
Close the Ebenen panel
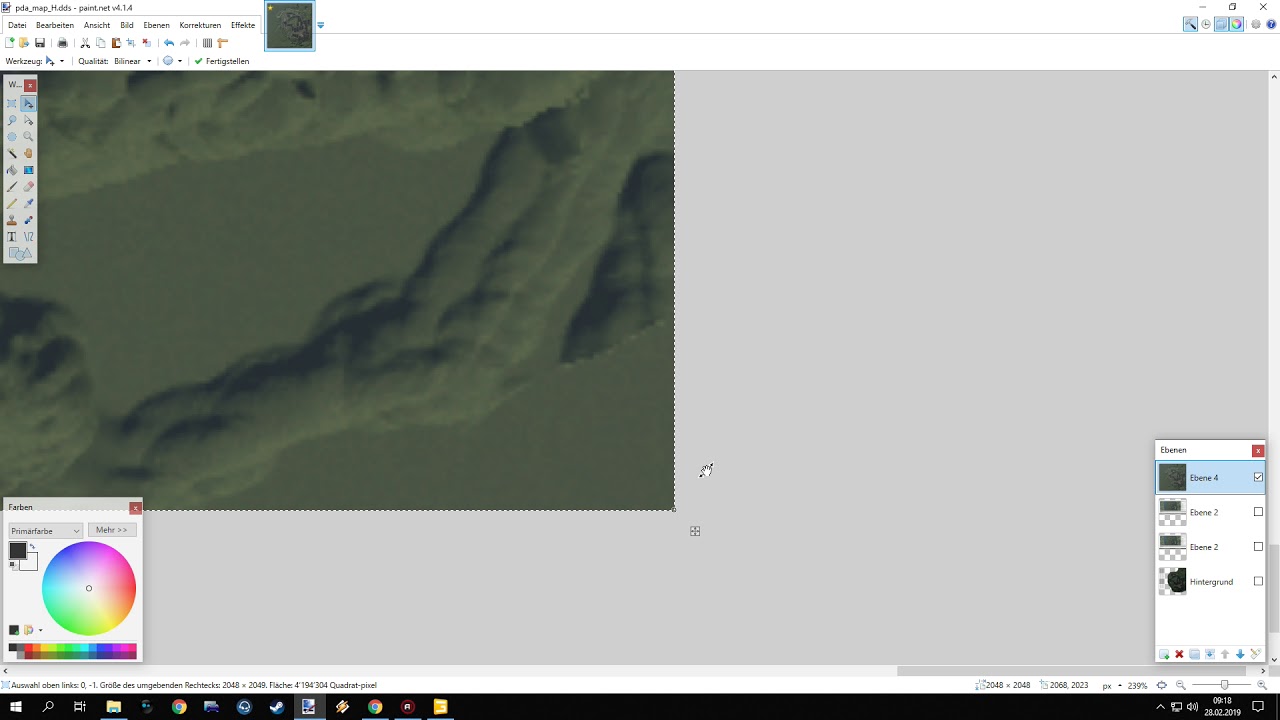1258,451
